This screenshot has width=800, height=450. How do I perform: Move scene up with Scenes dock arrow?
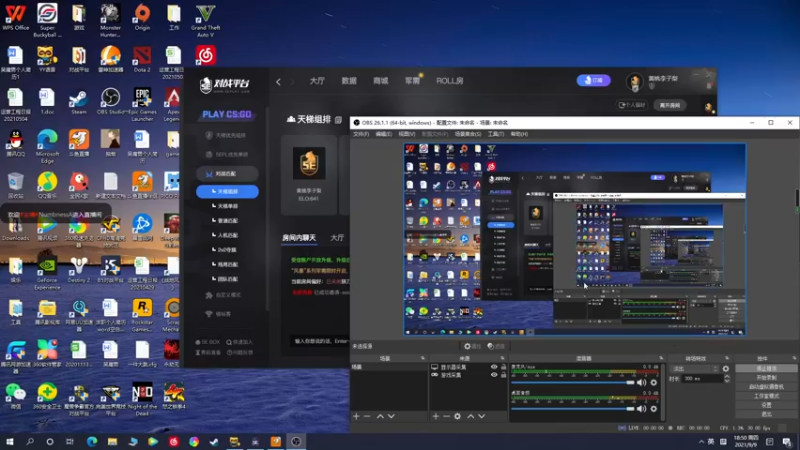tap(380, 416)
